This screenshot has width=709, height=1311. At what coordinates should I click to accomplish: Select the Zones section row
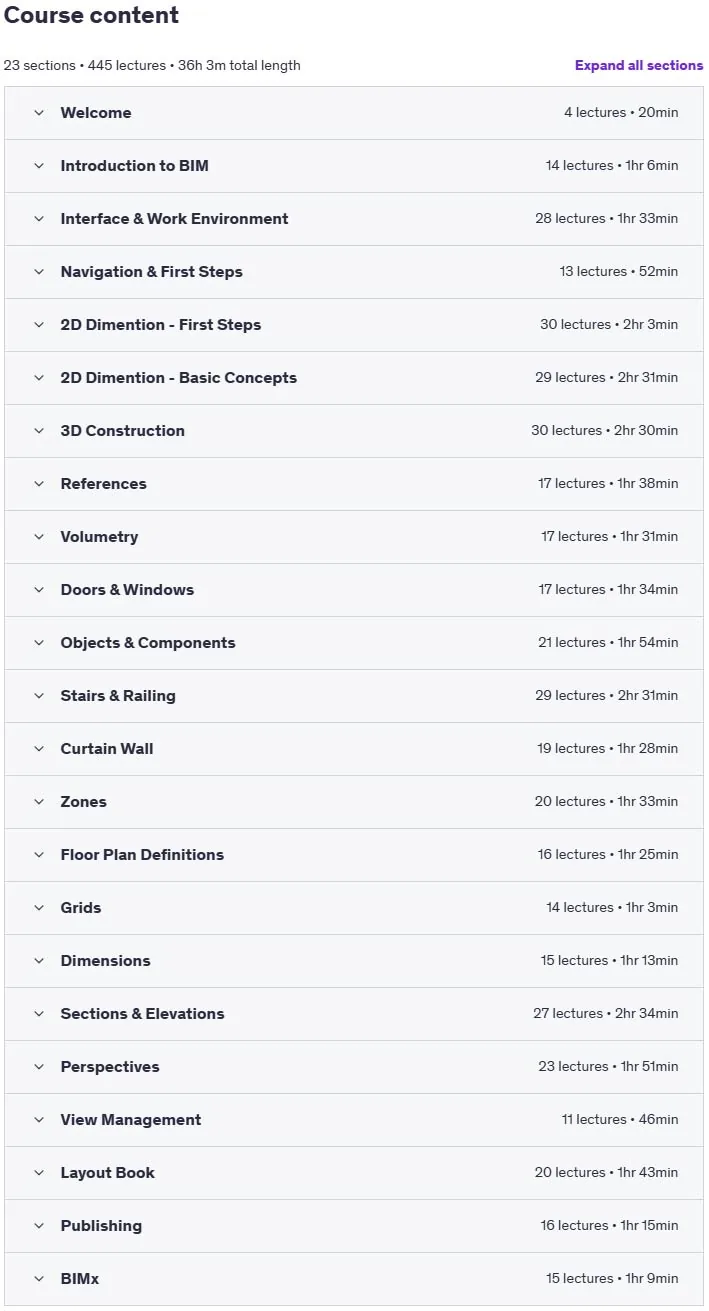pos(354,802)
